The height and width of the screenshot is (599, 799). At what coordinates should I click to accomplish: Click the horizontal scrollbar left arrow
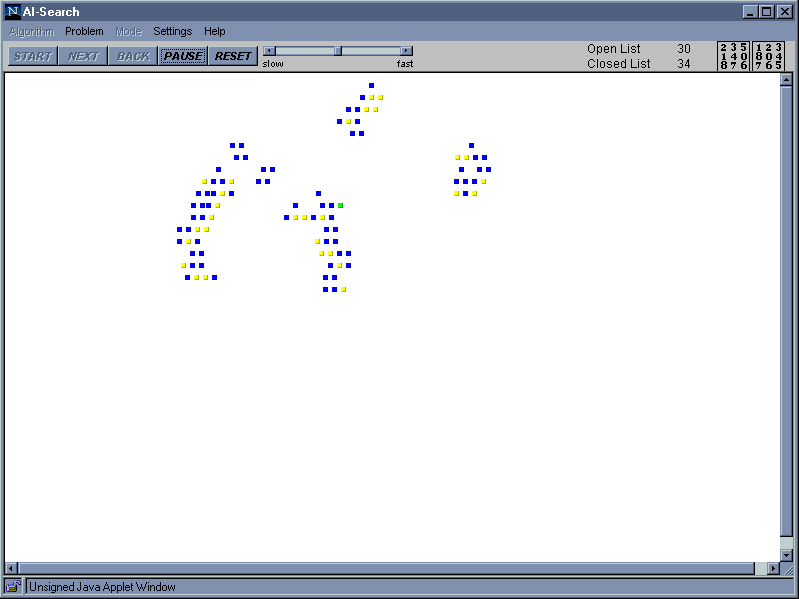point(11,568)
